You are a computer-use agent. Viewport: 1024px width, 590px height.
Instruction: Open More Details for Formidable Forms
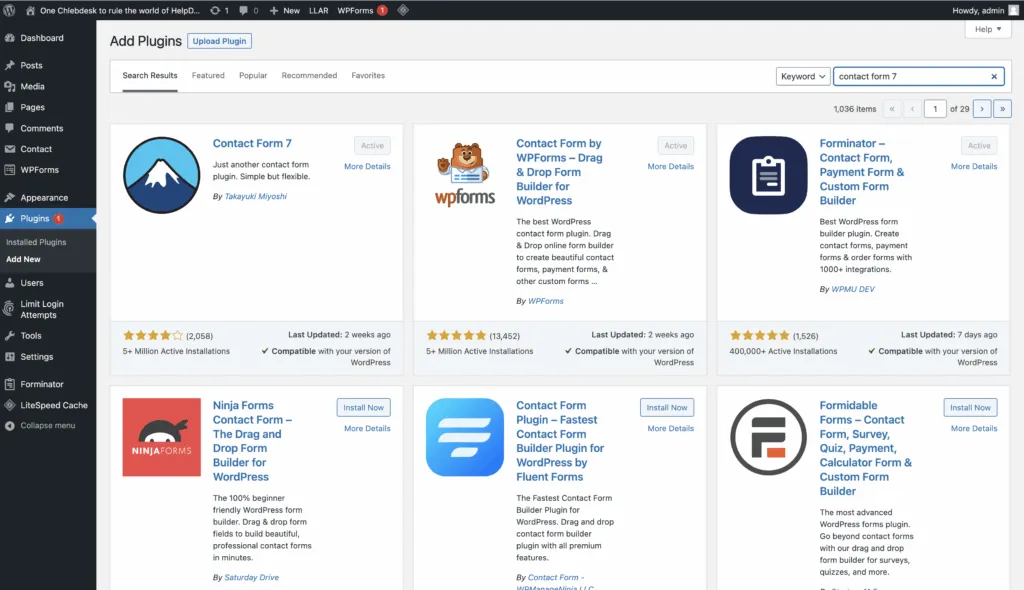pyautogui.click(x=974, y=429)
